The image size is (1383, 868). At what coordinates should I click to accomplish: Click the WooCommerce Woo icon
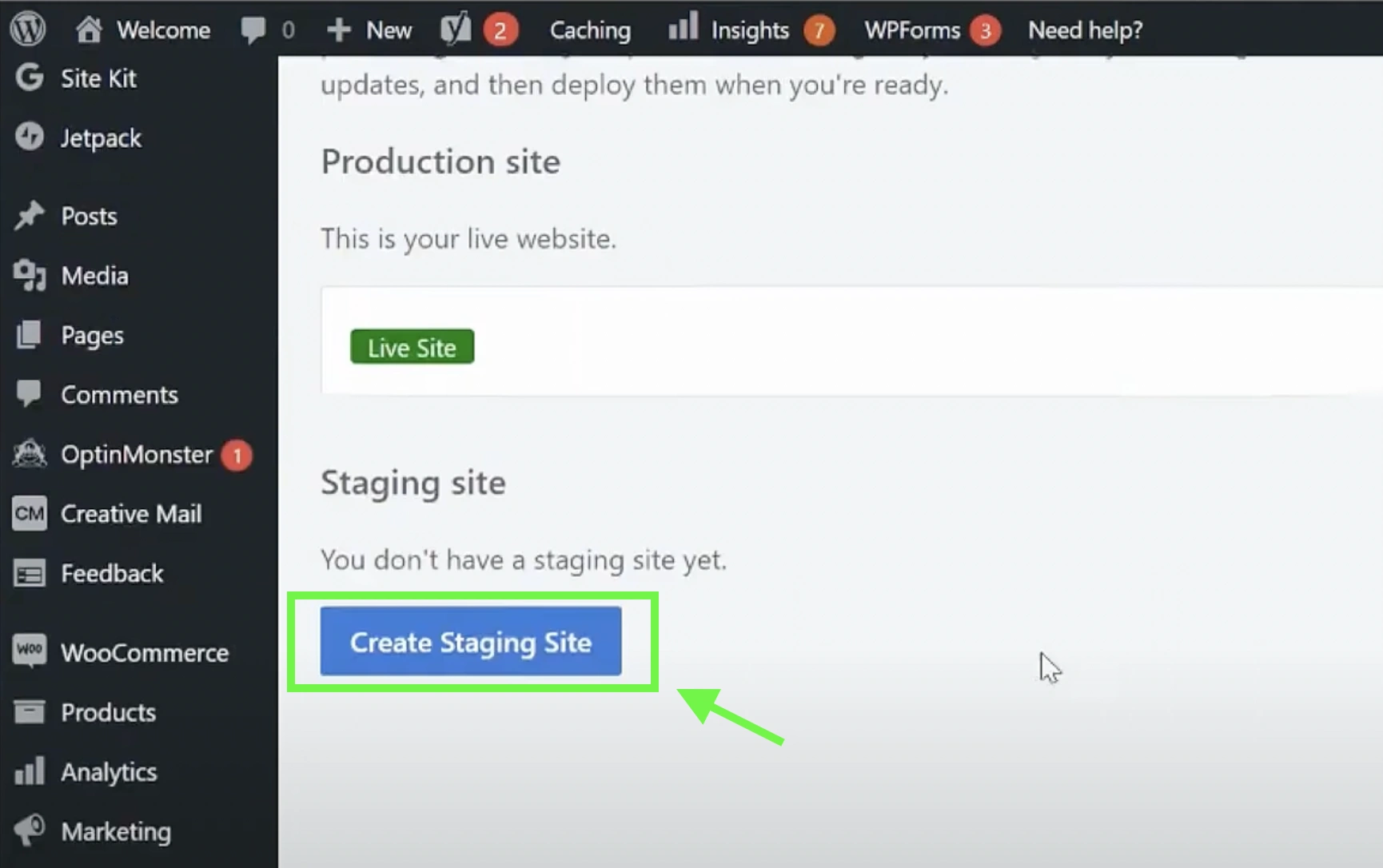(x=30, y=651)
